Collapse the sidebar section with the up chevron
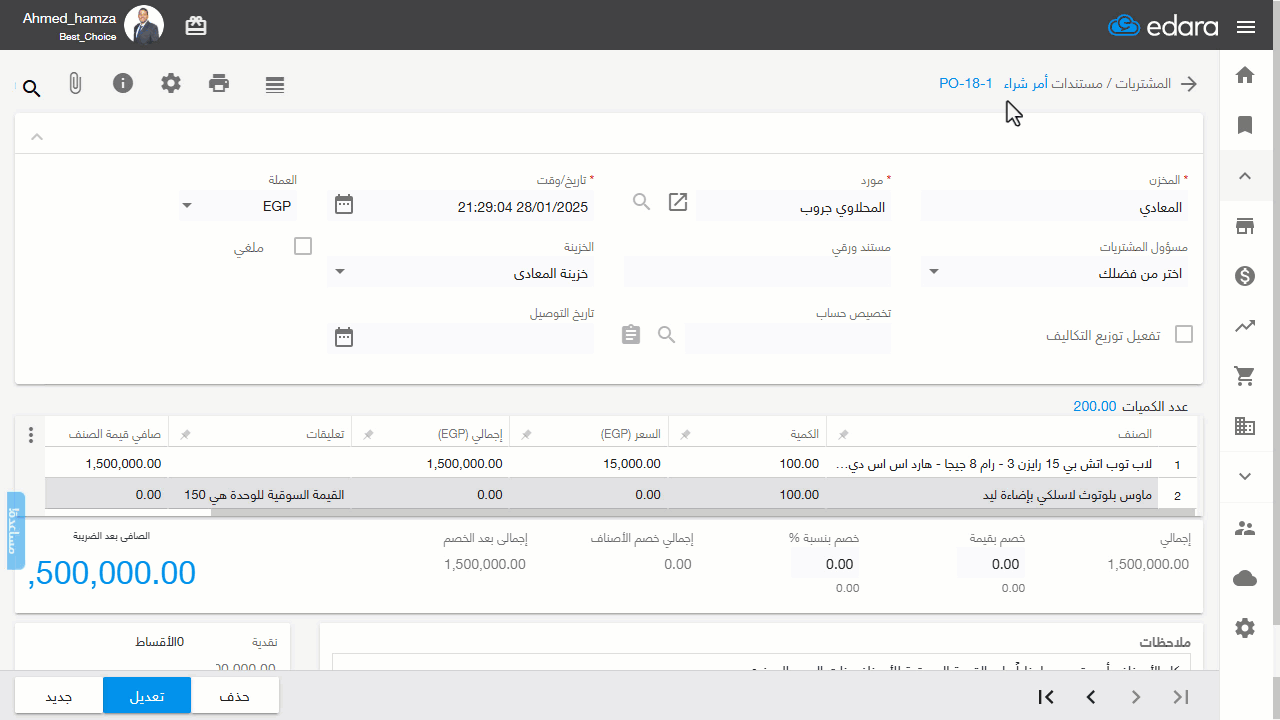The height and width of the screenshot is (720, 1280). tap(1245, 176)
